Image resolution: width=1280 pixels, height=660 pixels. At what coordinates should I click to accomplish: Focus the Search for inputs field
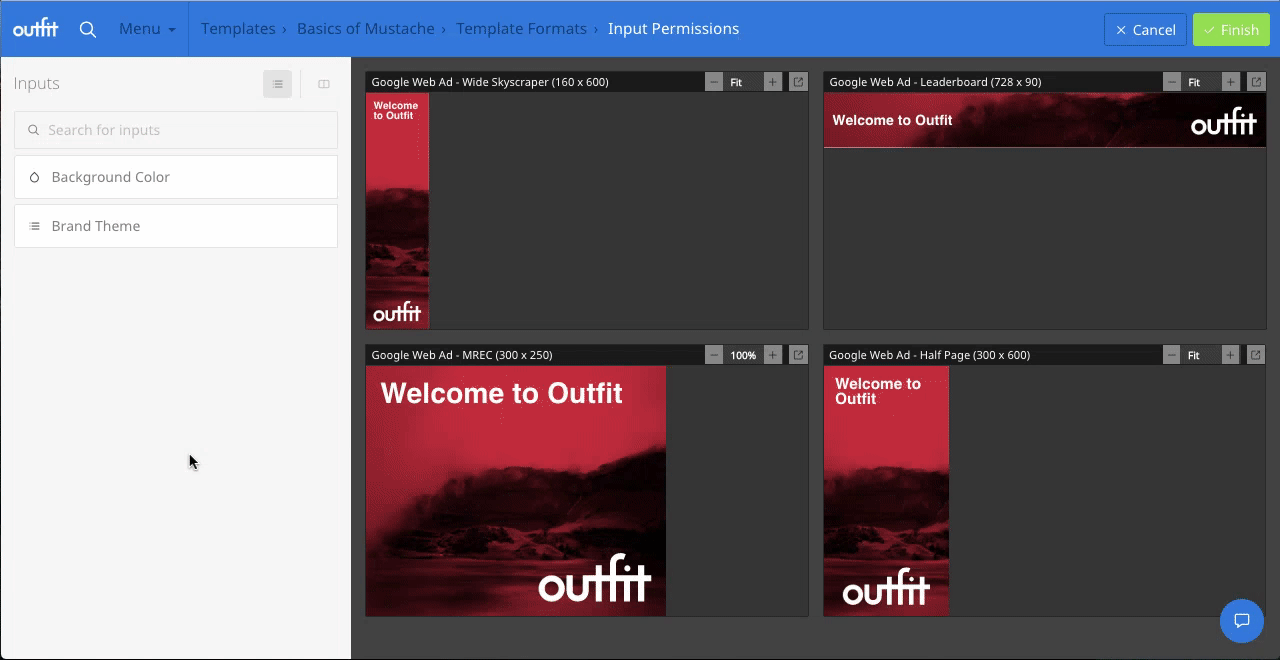176,130
